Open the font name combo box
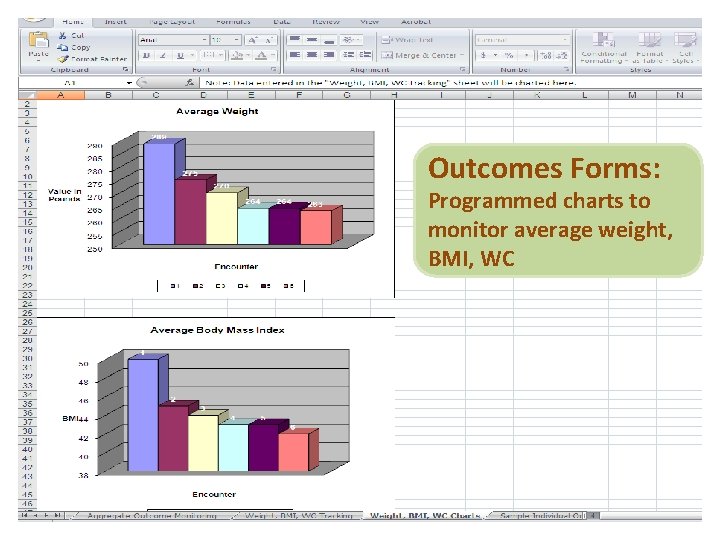Screen dimensions: 720x540 173,40
